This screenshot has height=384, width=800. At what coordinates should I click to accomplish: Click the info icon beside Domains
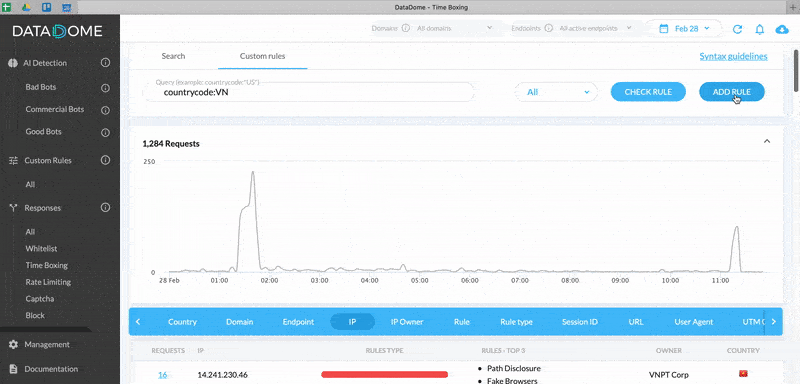tap(406, 29)
